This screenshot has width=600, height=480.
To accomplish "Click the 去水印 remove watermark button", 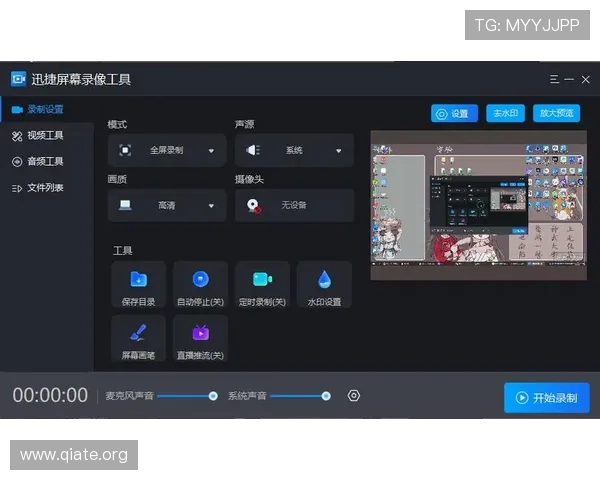I will coord(505,113).
